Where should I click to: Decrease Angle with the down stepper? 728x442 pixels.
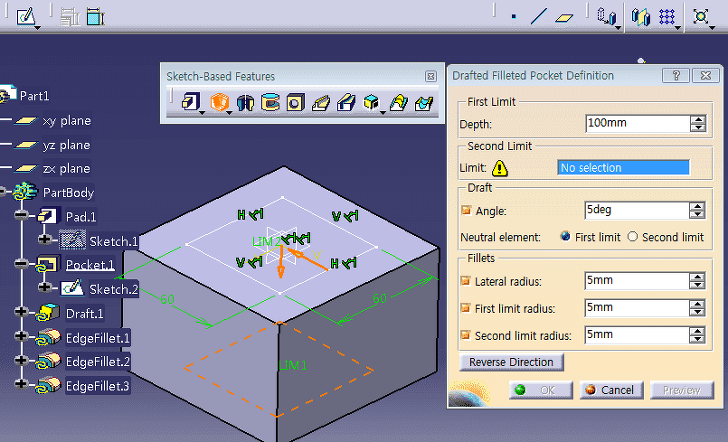coord(697,214)
